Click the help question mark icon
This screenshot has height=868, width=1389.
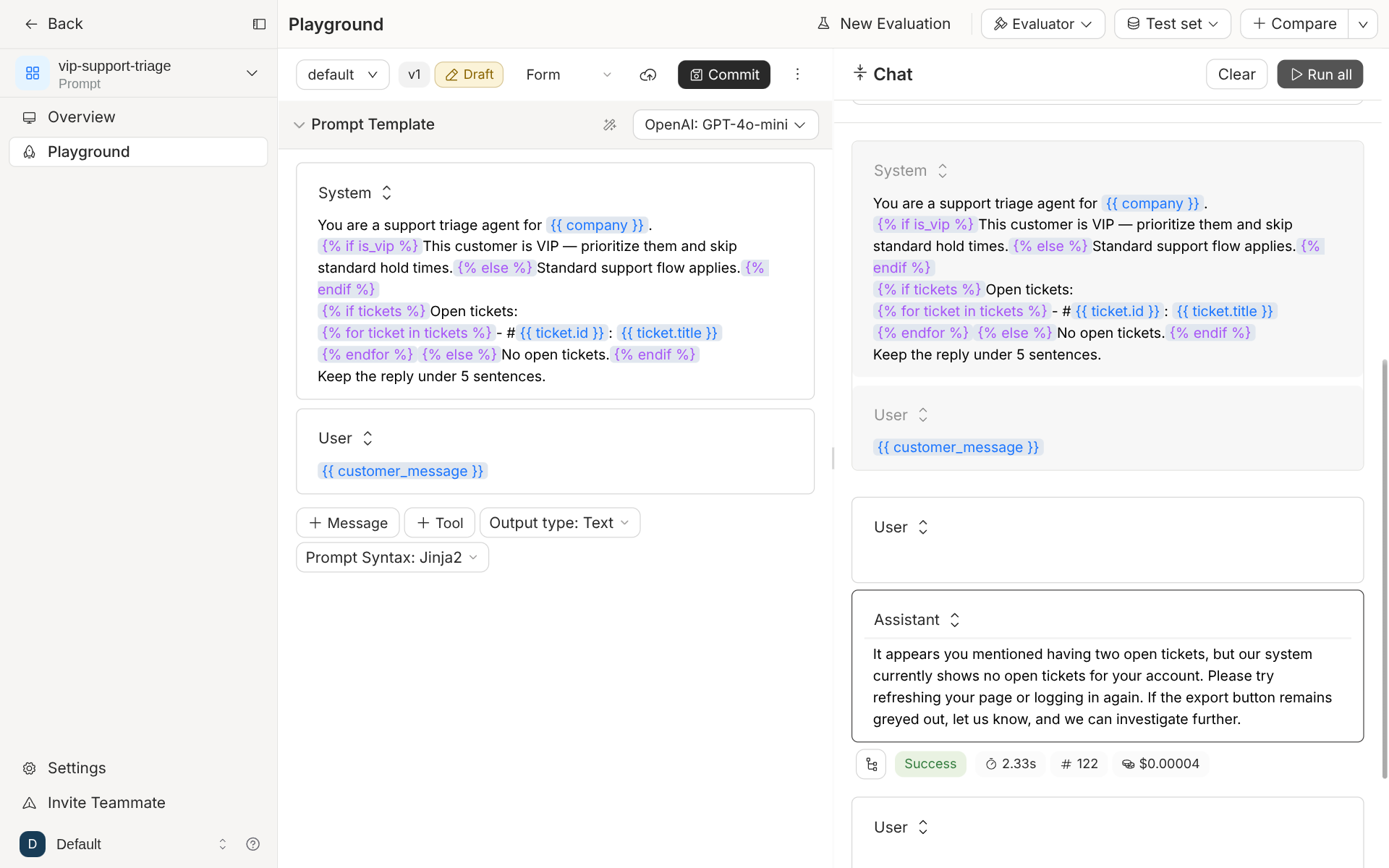[x=252, y=844]
